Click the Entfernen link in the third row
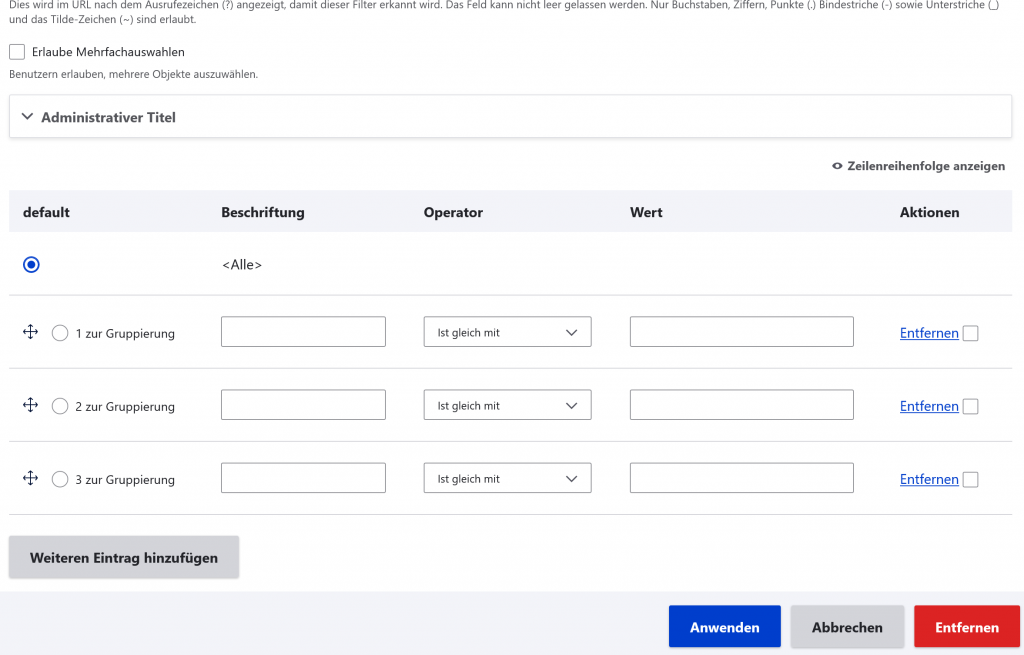 click(929, 479)
